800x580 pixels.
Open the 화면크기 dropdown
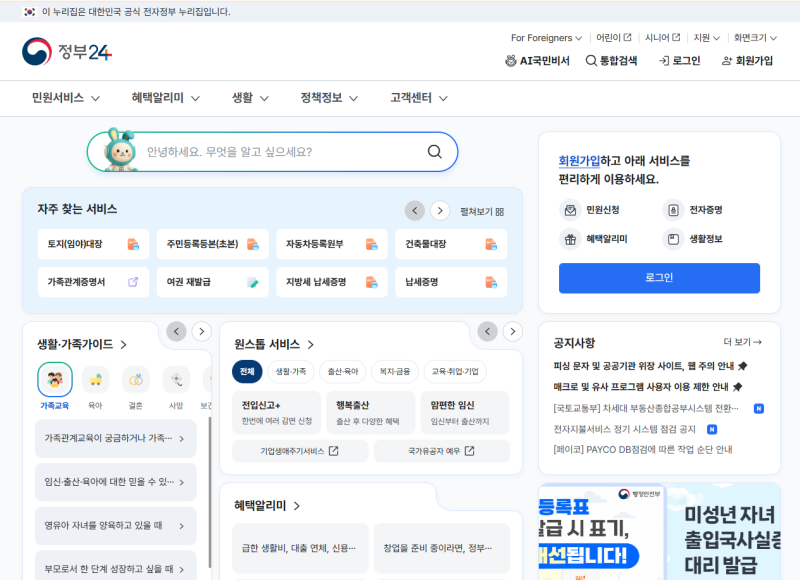[x=755, y=38]
